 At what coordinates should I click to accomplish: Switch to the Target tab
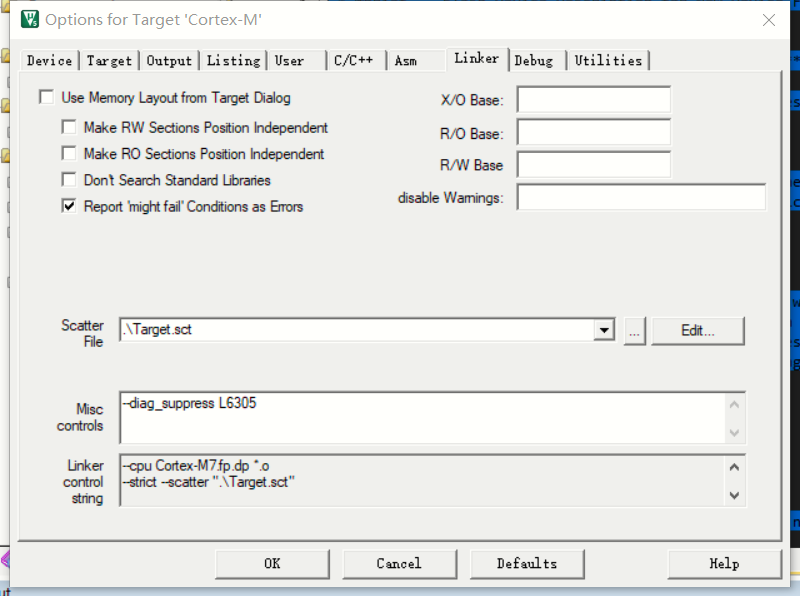[109, 61]
